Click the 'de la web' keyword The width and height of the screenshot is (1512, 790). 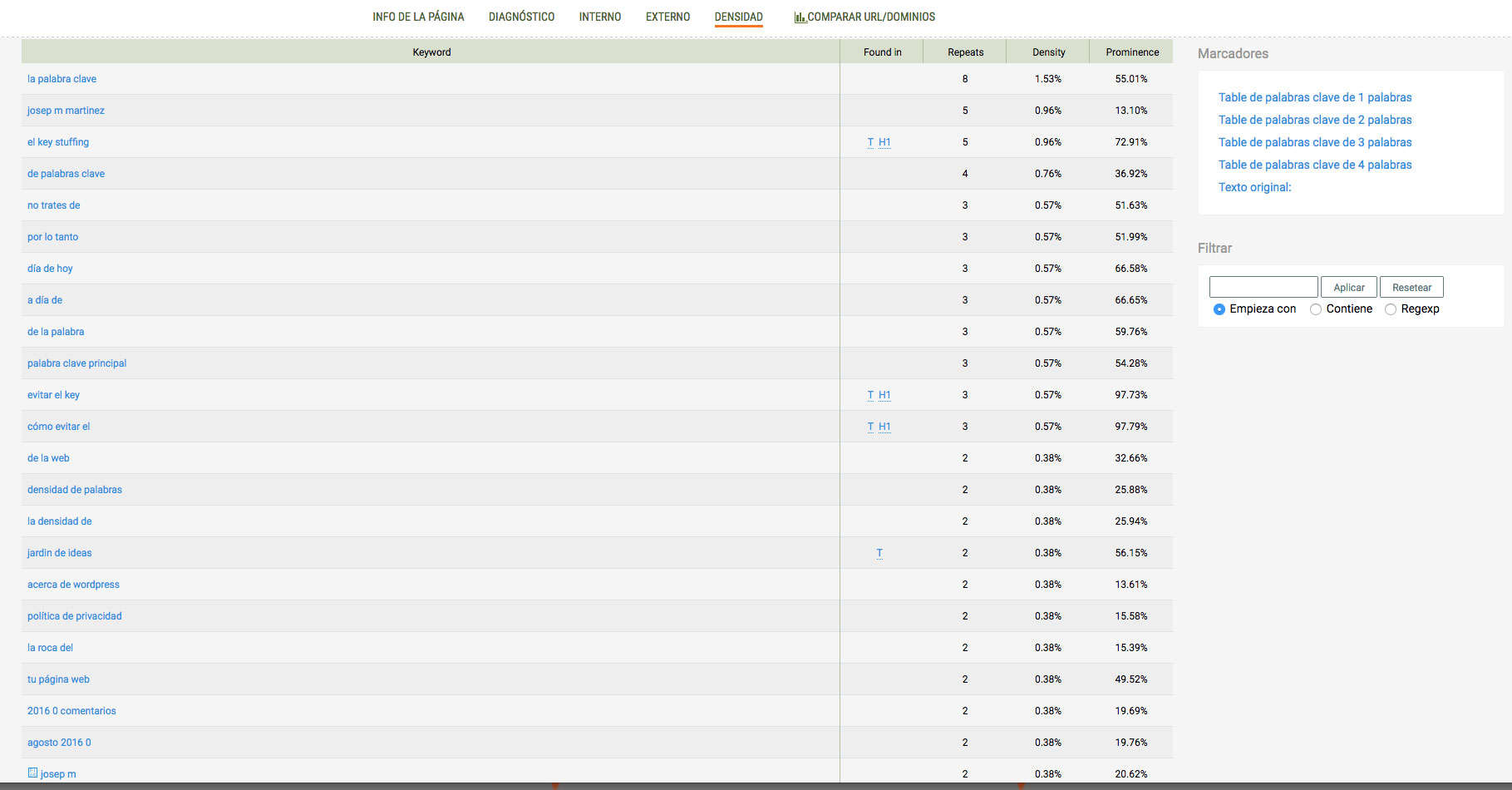coord(48,458)
